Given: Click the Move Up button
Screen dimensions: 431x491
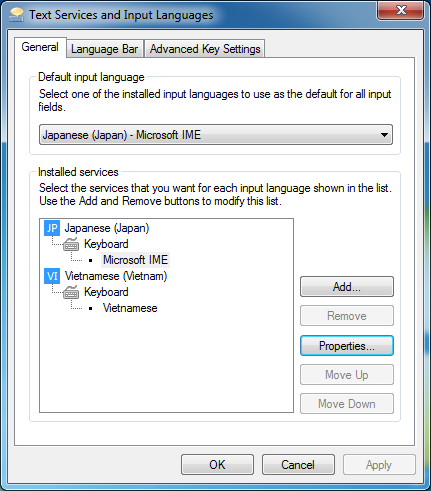Looking at the screenshot, I should 347,375.
